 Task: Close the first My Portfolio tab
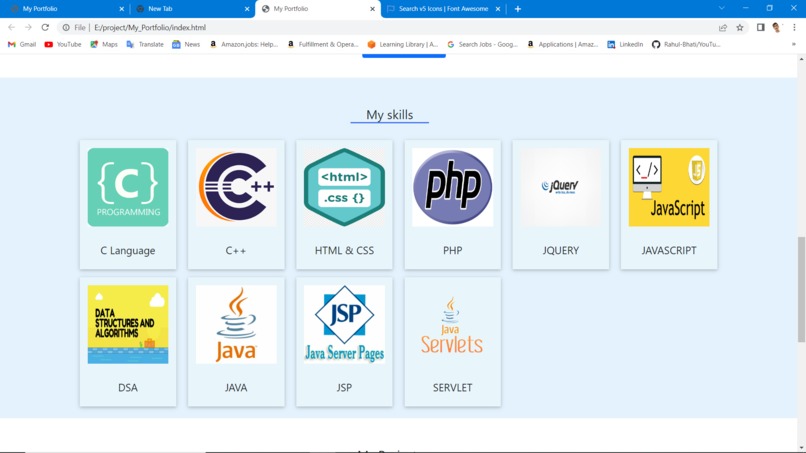point(121,9)
